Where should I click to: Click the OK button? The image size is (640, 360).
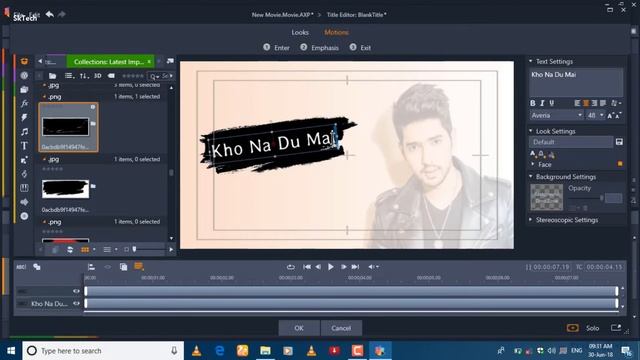pyautogui.click(x=299, y=328)
